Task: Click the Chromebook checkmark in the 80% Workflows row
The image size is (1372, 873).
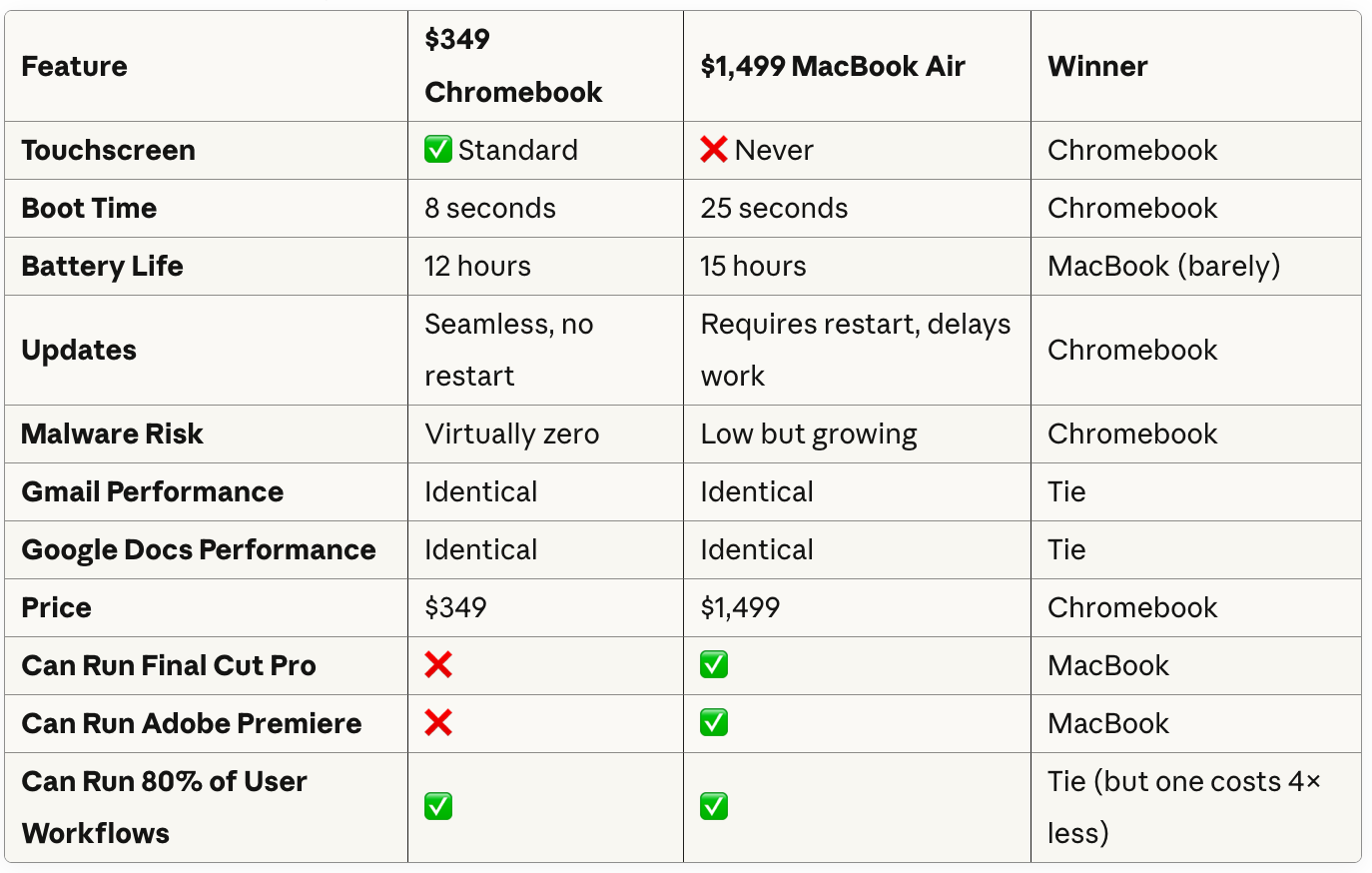Action: pos(438,807)
